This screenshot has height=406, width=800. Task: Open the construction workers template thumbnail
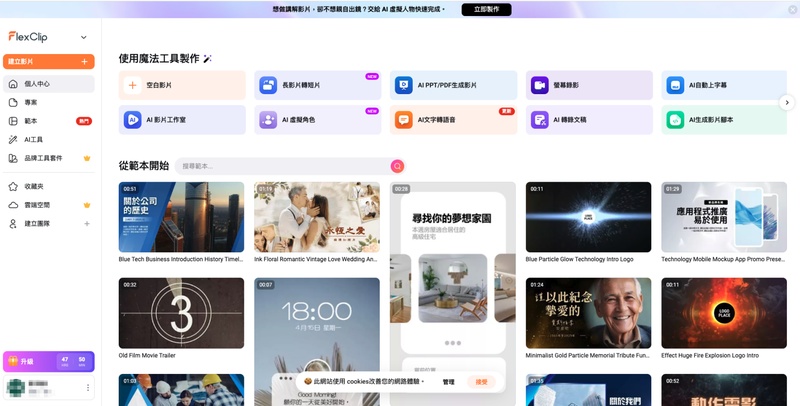coord(181,390)
